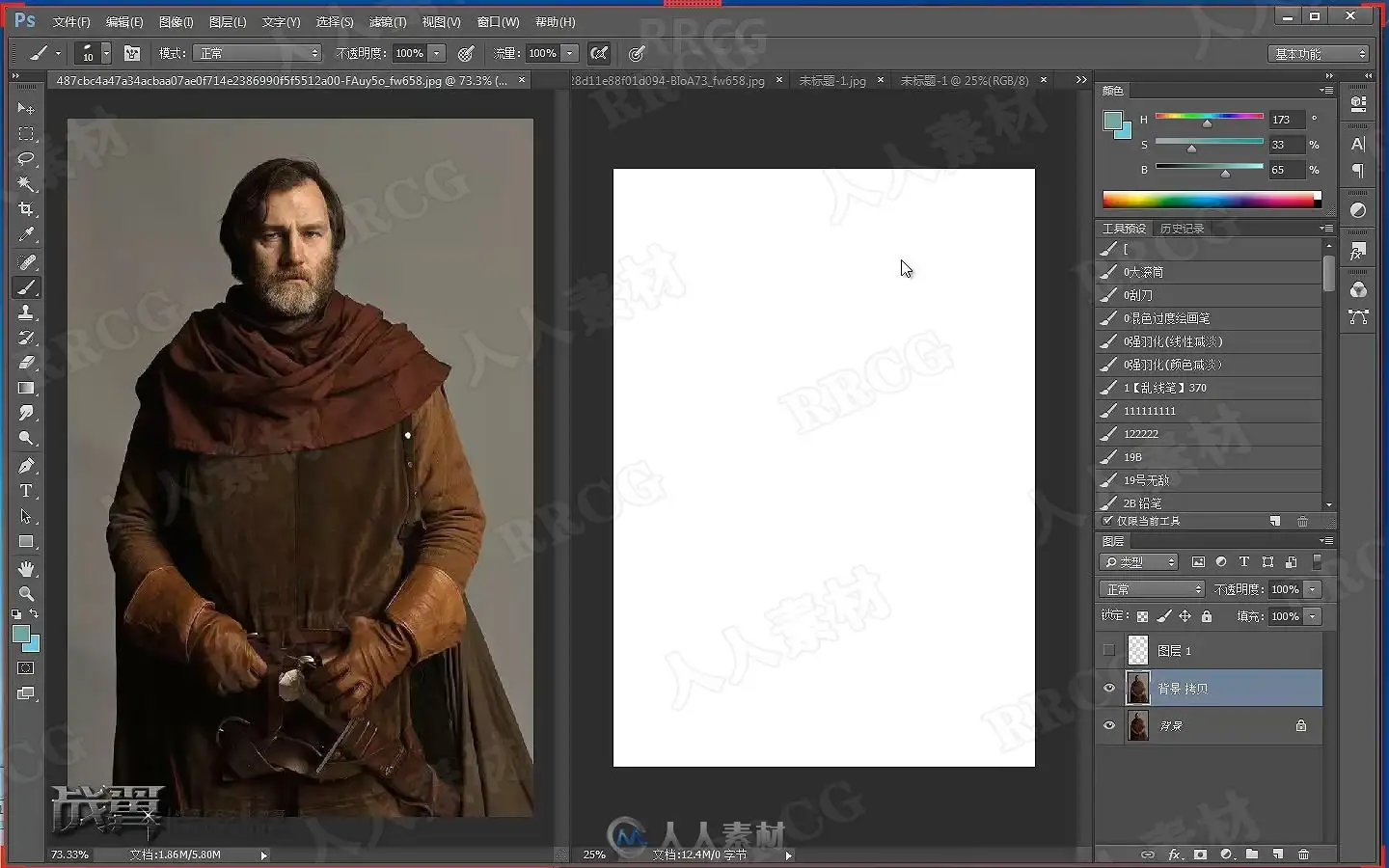Image resolution: width=1389 pixels, height=868 pixels.
Task: Switch to the 未标题-1.jpg document tab
Action: [832, 81]
